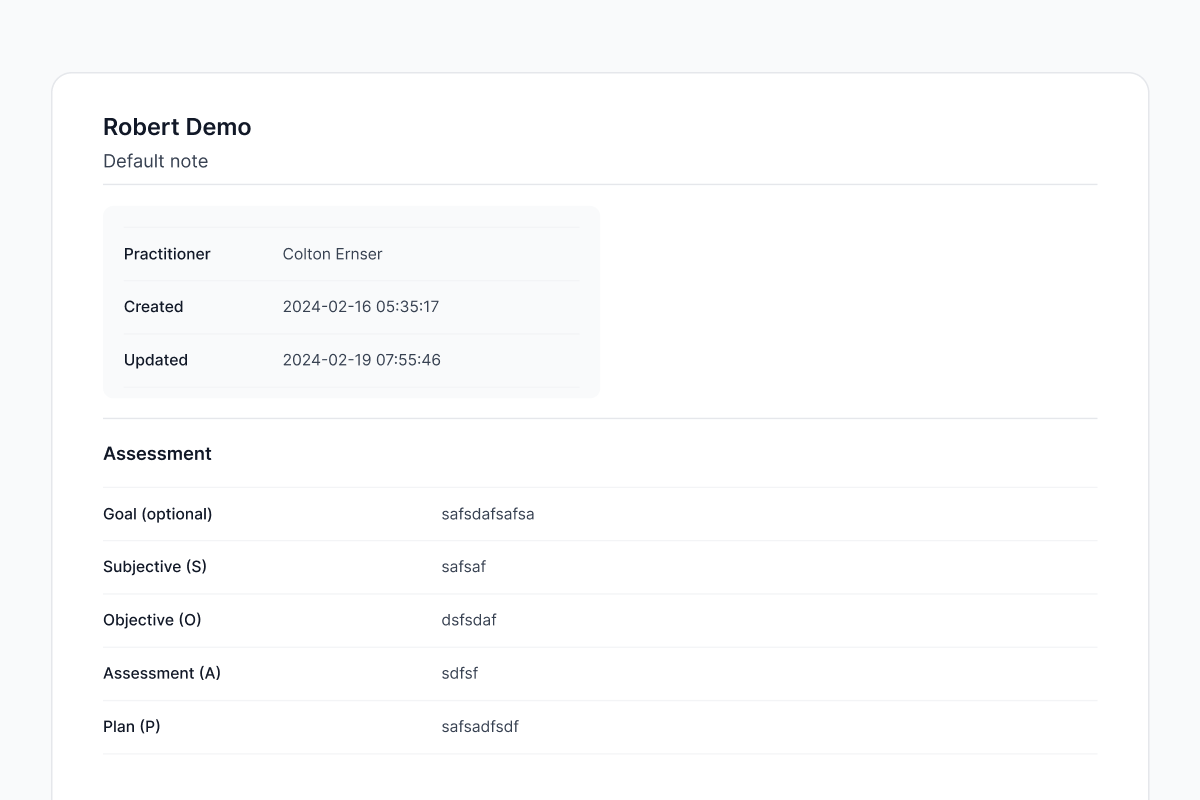The height and width of the screenshot is (800, 1200).
Task: Select the updated timestamp 2024-02-19 07:55:46
Action: click(361, 360)
